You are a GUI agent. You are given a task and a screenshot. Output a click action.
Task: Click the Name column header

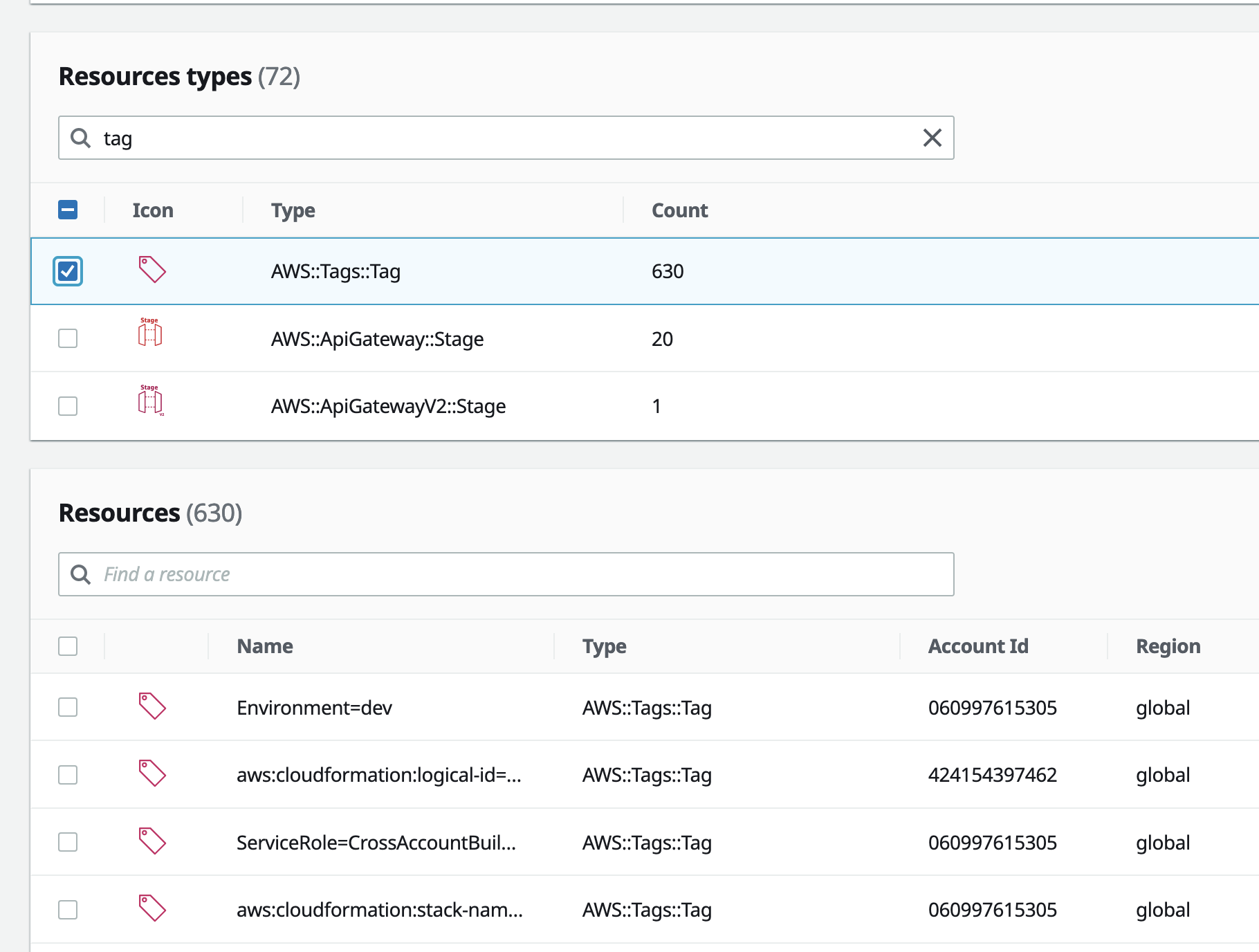pos(265,646)
